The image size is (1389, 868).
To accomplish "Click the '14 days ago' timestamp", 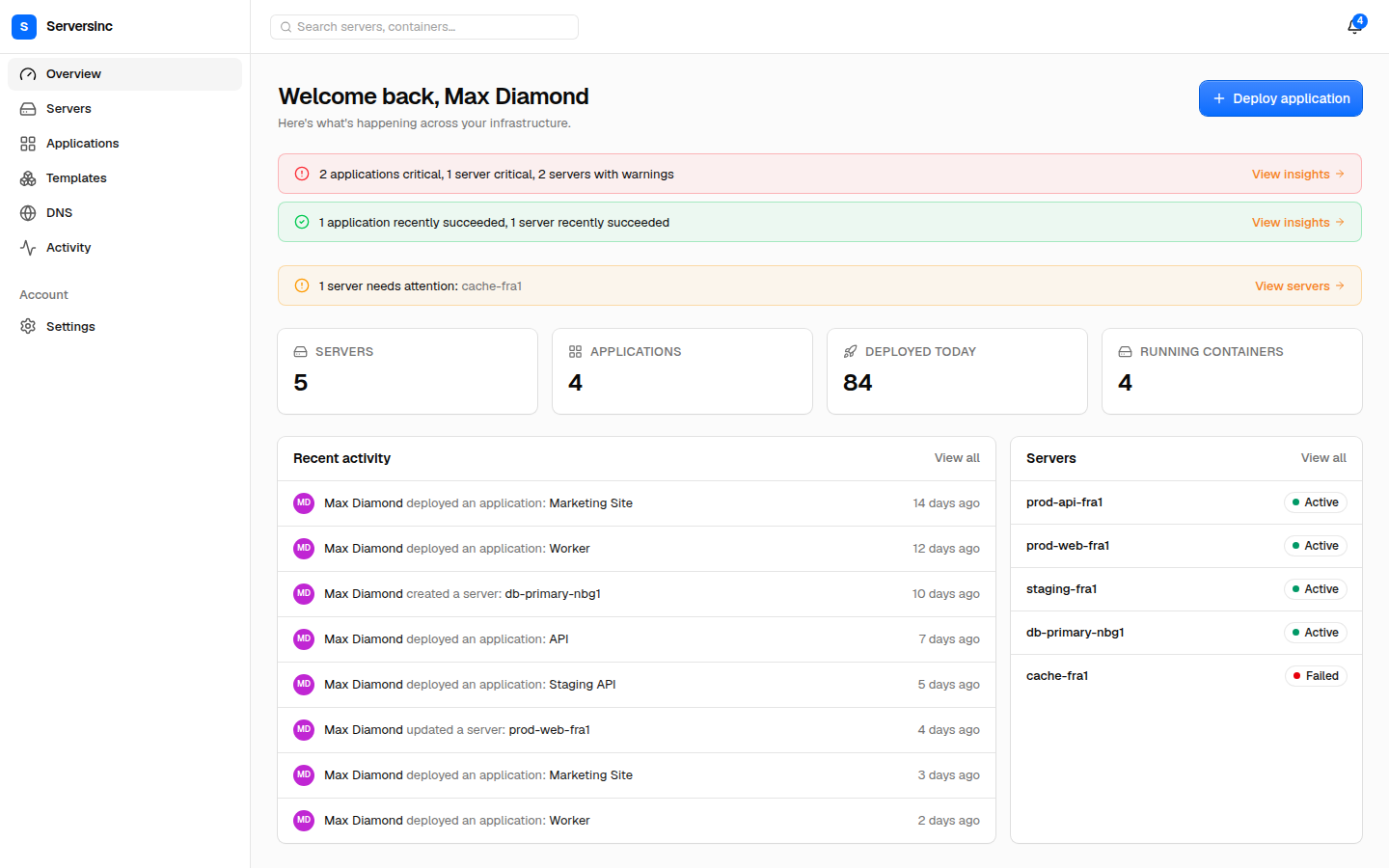I will (x=946, y=503).
